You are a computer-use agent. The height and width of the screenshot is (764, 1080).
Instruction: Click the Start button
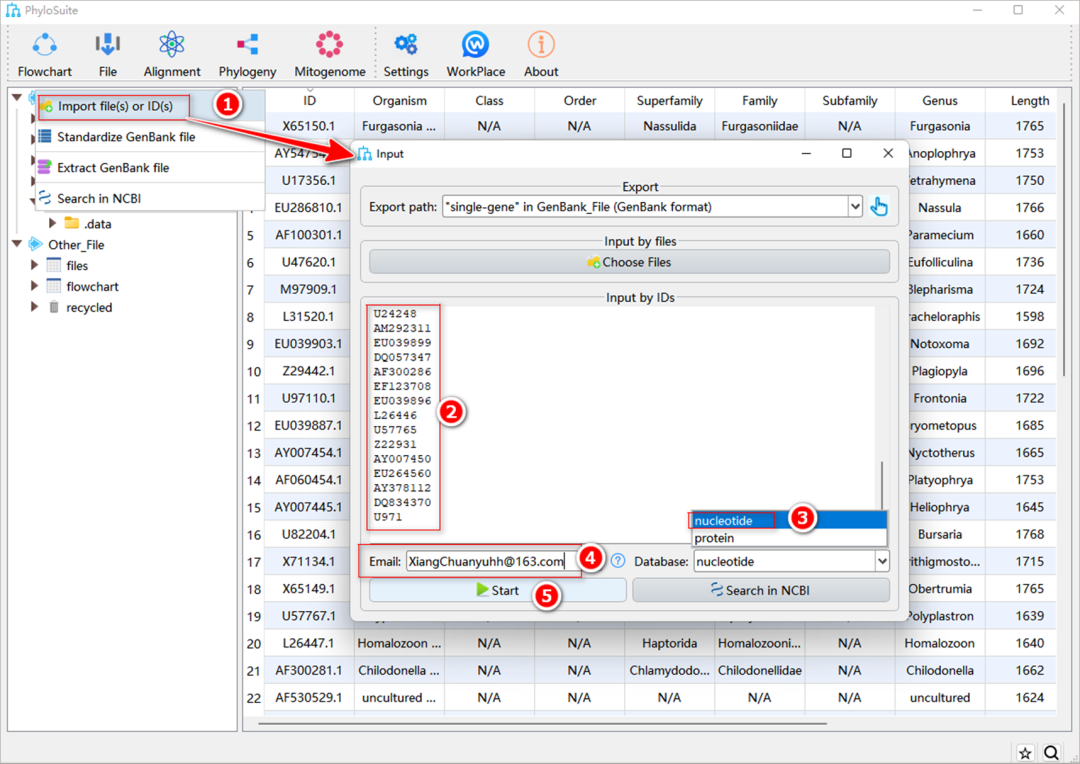497,590
